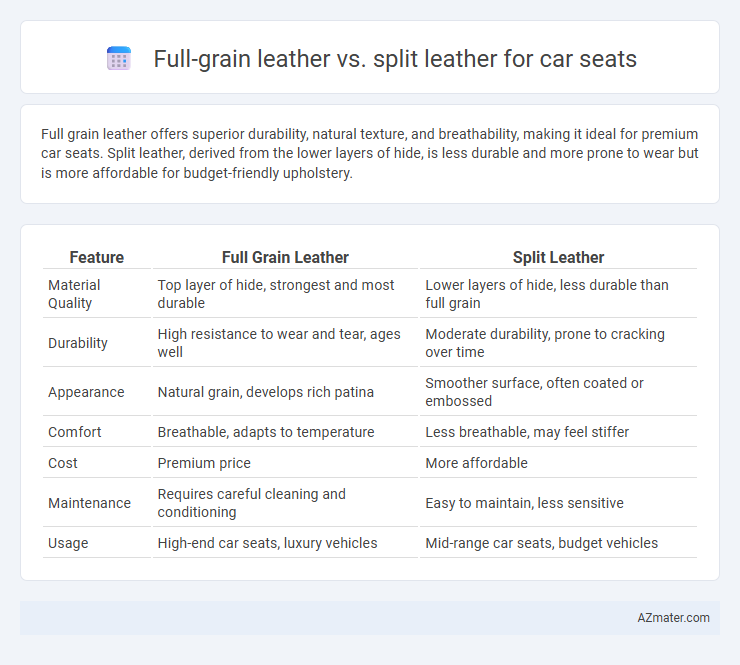Click 'Top layer of hide, strongest and most durable' cell
The height and width of the screenshot is (665, 740).
point(285,294)
